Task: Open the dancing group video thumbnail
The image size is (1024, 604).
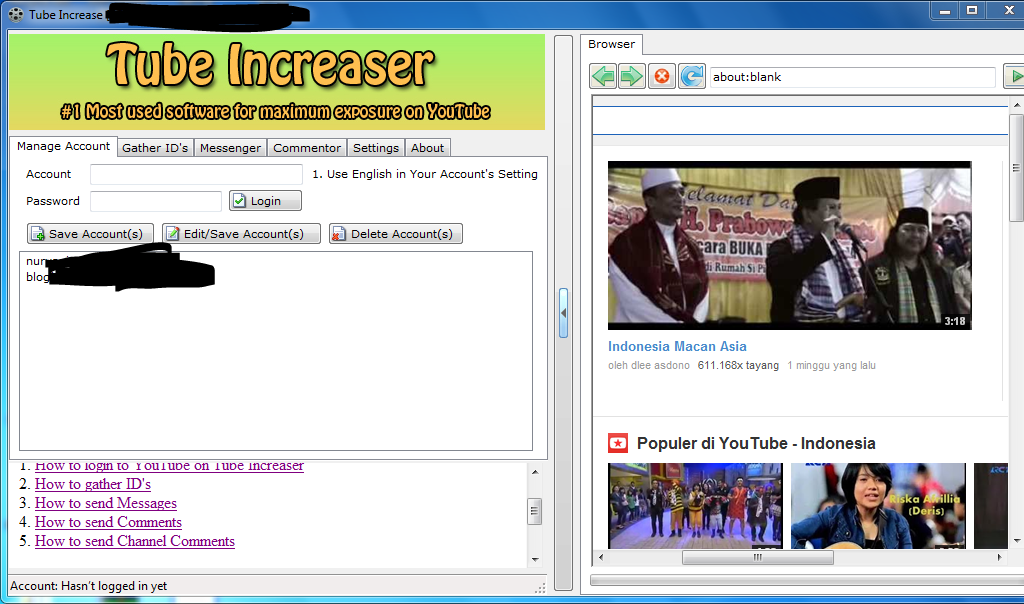Action: (x=696, y=506)
